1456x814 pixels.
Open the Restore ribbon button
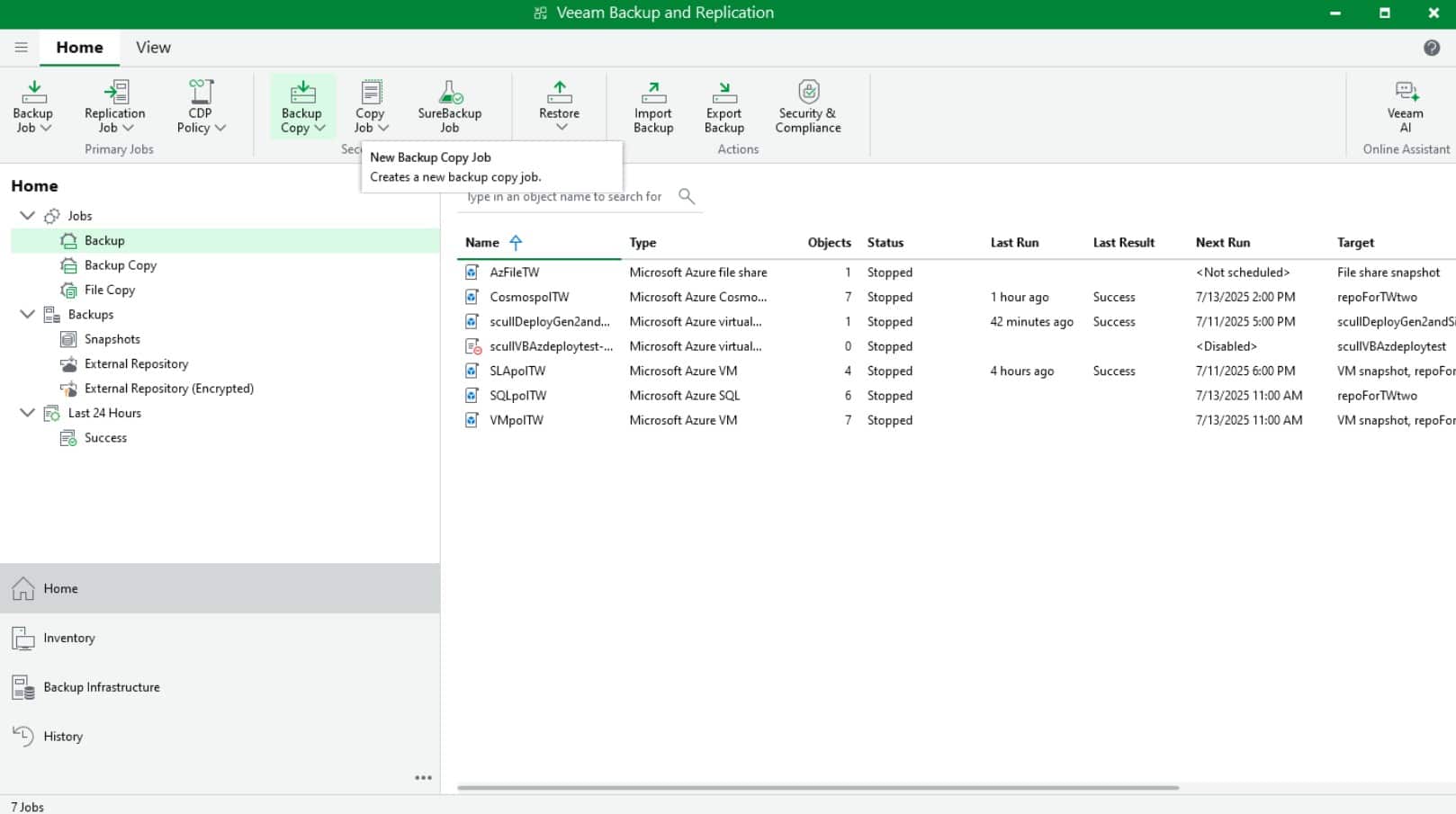click(559, 106)
